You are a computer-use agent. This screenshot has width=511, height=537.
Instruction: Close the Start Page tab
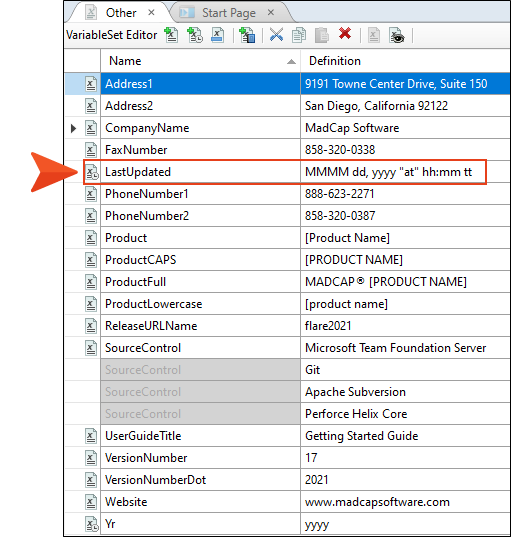271,13
